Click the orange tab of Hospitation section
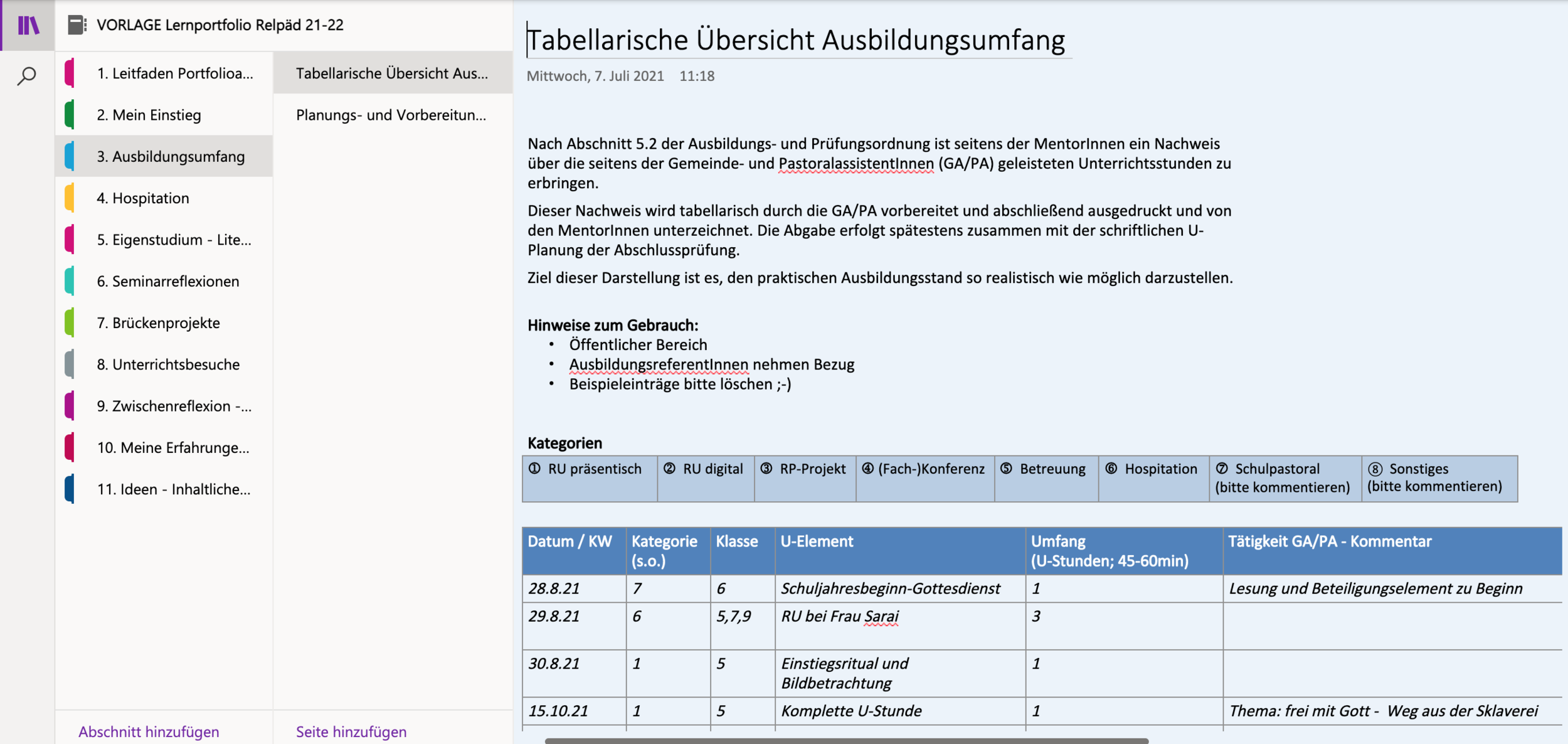Screen dimensions: 1568x744 click(70, 198)
